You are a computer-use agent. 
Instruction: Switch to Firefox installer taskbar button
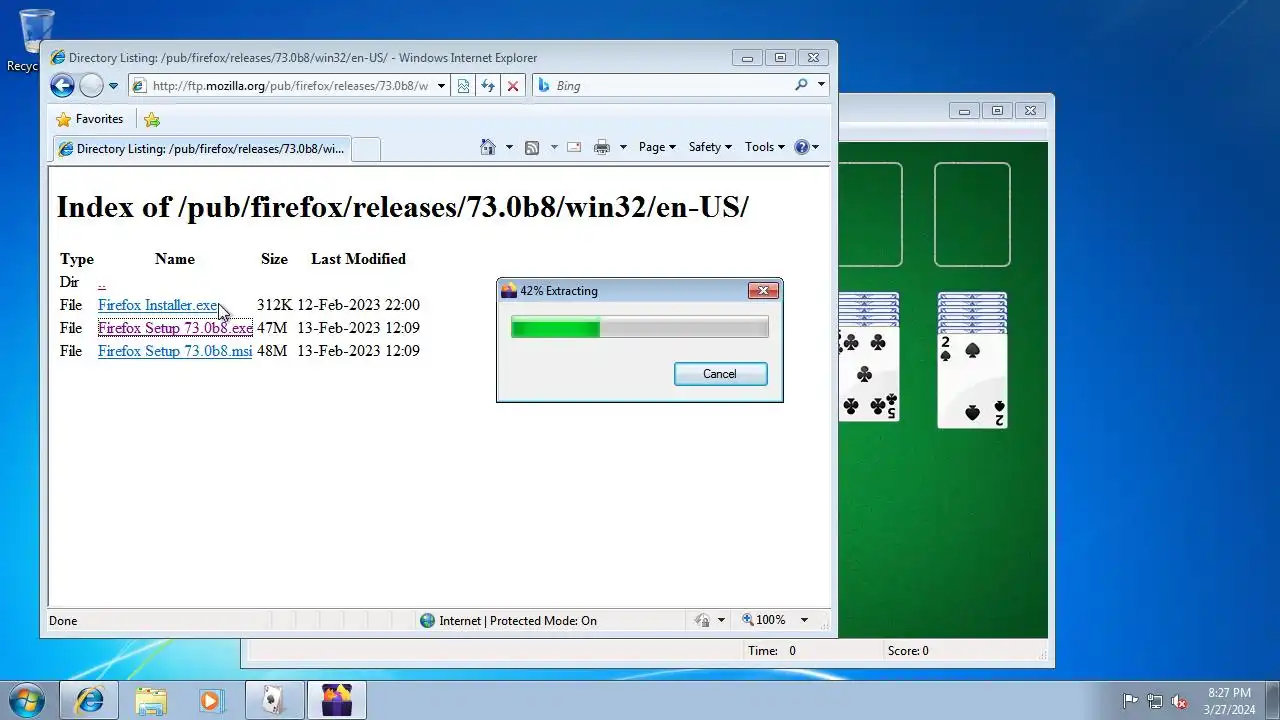point(337,701)
